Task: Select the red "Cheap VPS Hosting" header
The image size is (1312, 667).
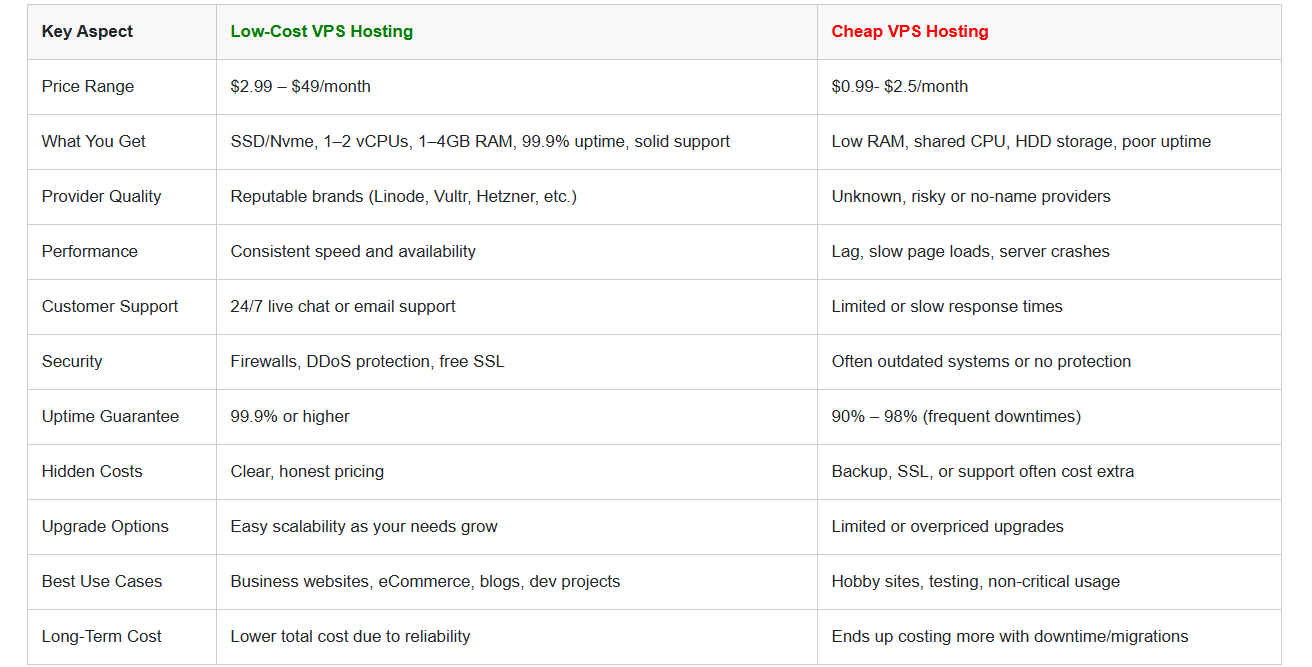Action: pos(909,31)
